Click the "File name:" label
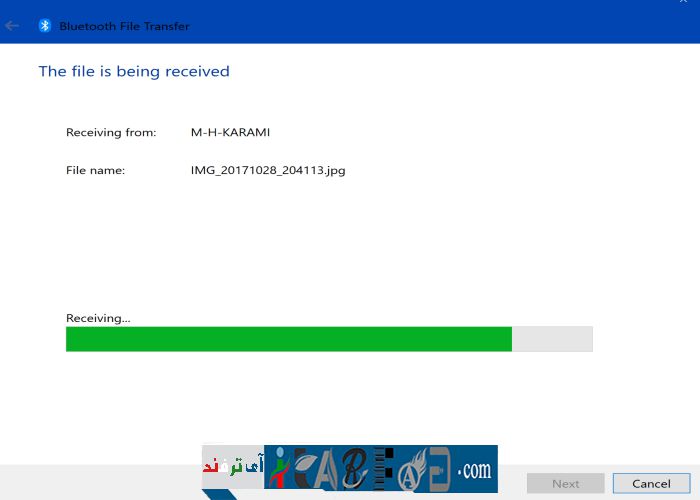The image size is (700, 500). [95, 170]
